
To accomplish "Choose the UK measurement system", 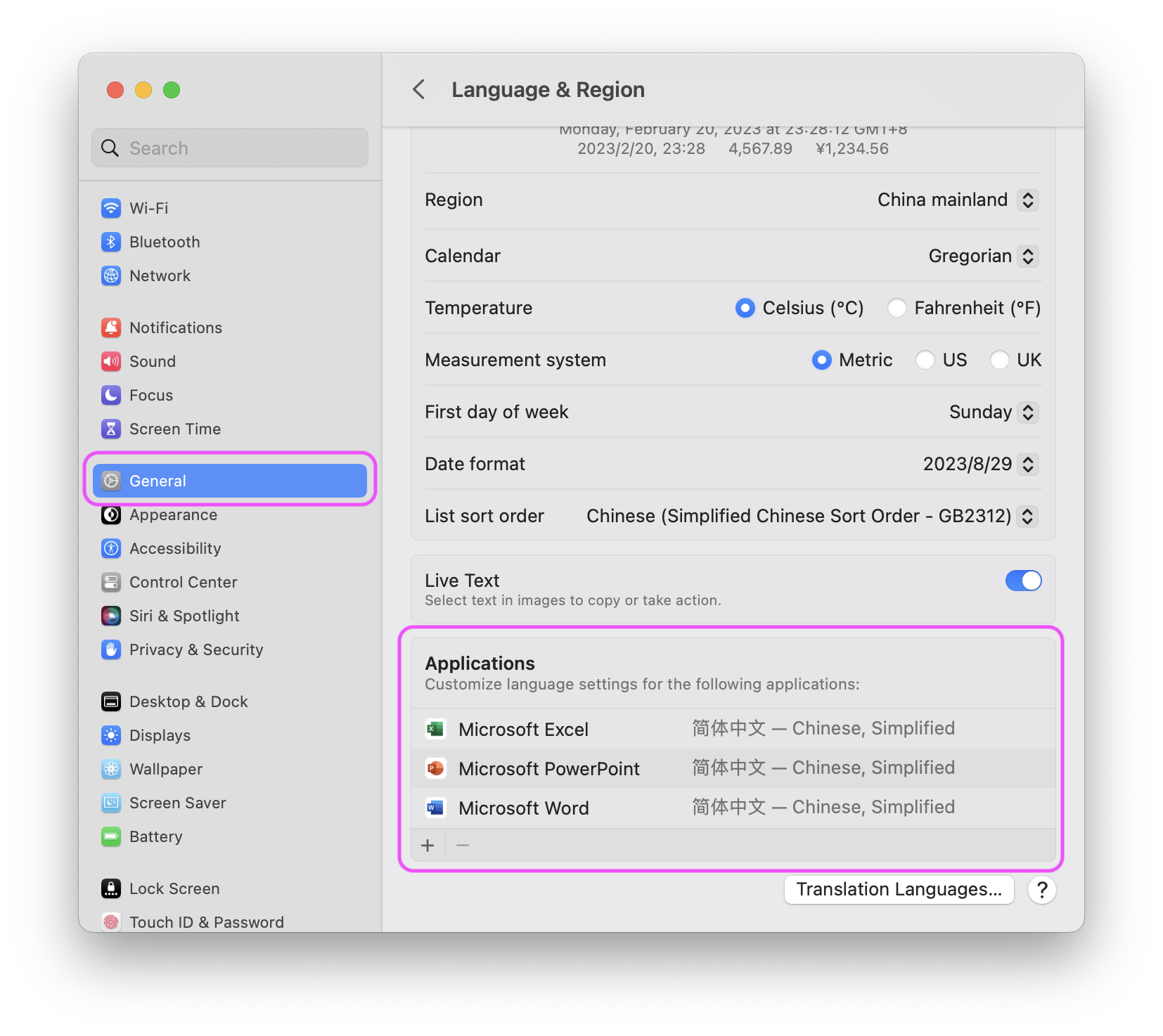I will [1000, 360].
